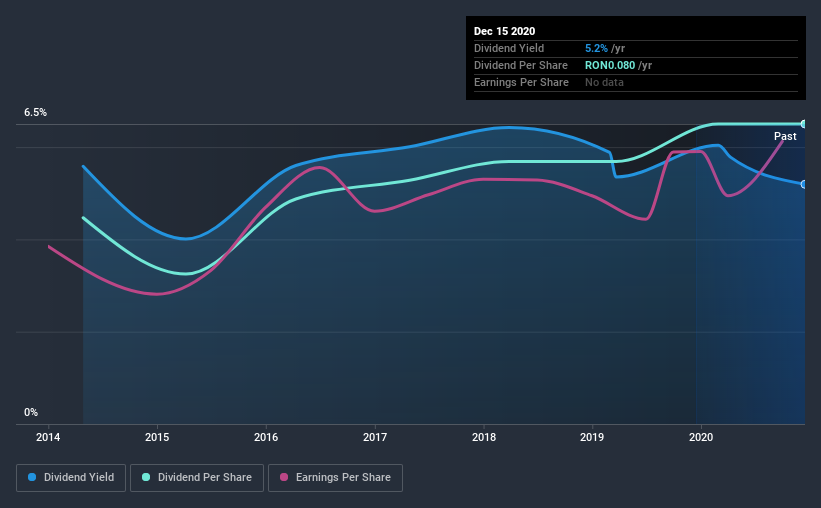Image resolution: width=821 pixels, height=508 pixels.
Task: Click the pink Earnings Per Share legend dot
Action: (284, 477)
